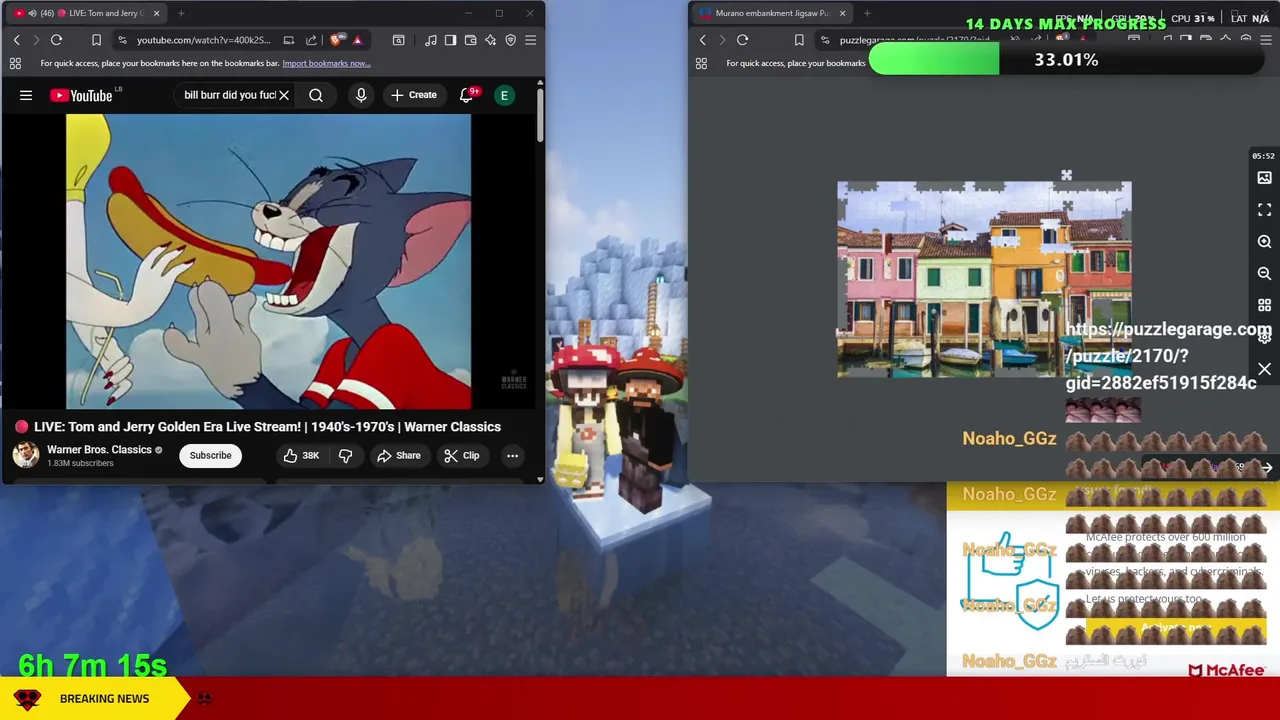Open a new tab in the YouTube window
This screenshot has width=1280, height=720.
(181, 13)
